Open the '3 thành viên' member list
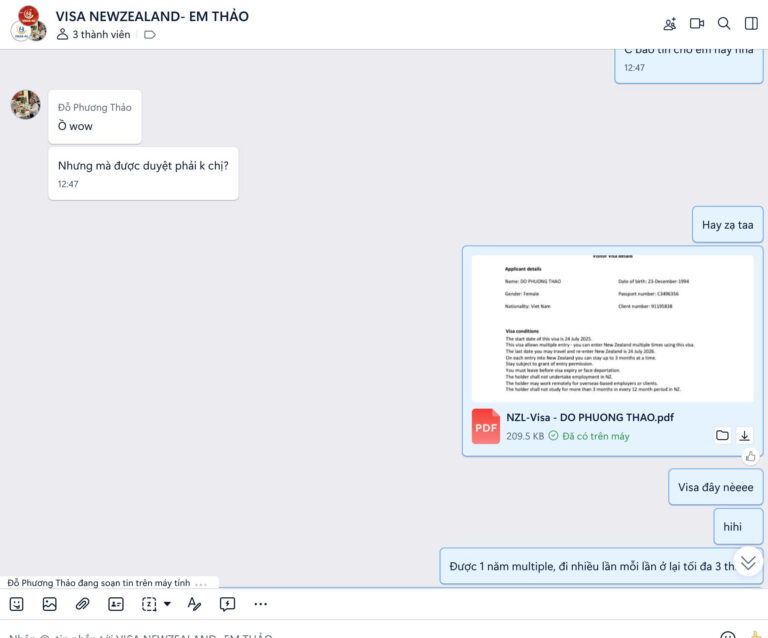This screenshot has height=638, width=768. 94,34
